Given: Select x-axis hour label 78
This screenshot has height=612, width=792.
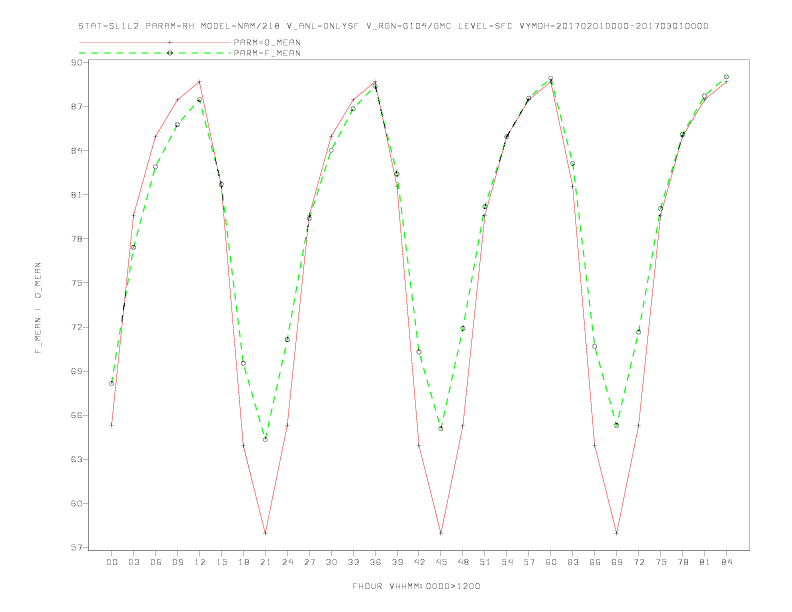Looking at the screenshot, I should [683, 562].
